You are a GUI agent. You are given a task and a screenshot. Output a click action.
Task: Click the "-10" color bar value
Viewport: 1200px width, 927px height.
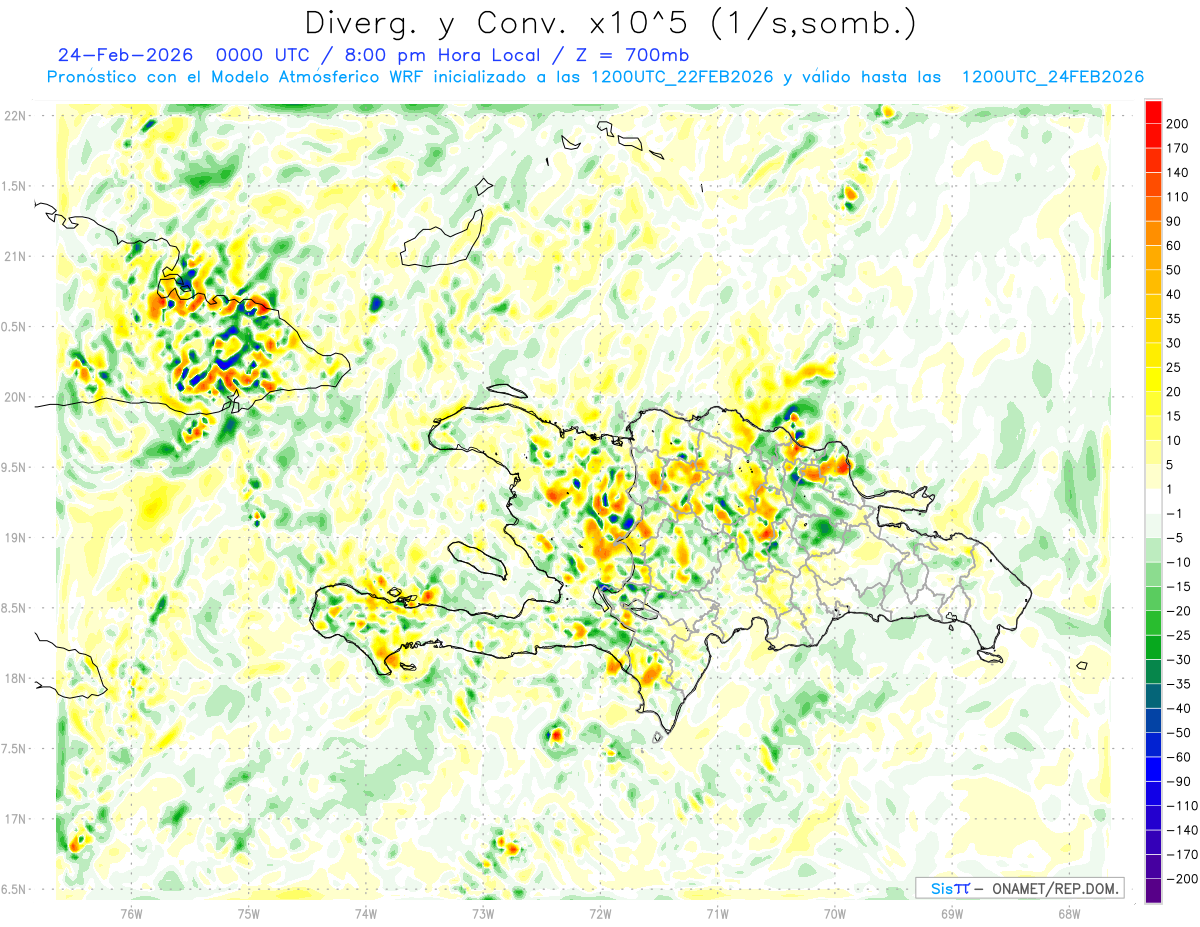pos(1178,562)
